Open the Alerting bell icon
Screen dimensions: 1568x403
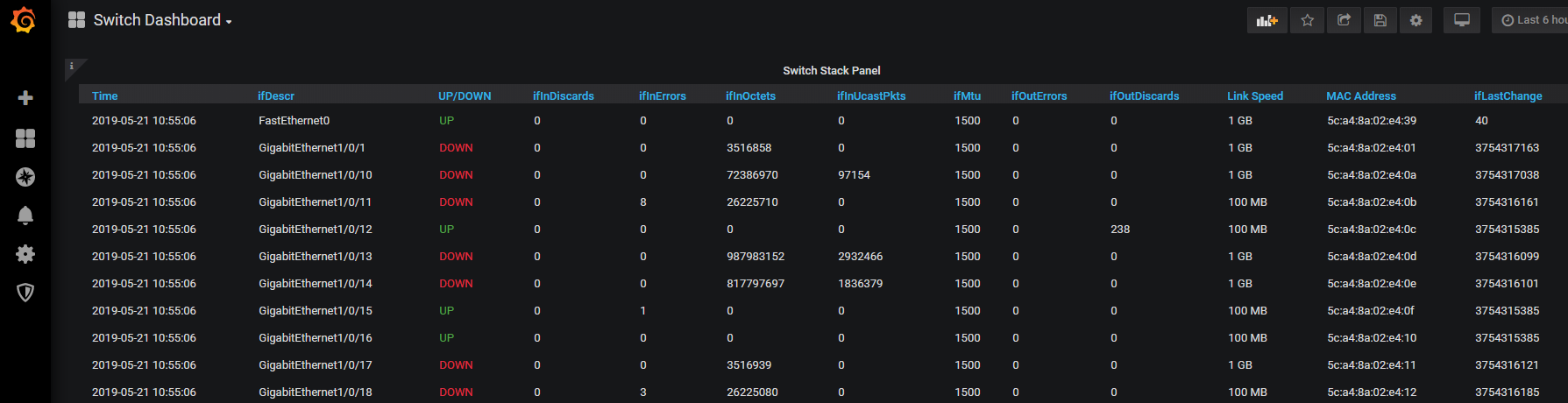25,216
